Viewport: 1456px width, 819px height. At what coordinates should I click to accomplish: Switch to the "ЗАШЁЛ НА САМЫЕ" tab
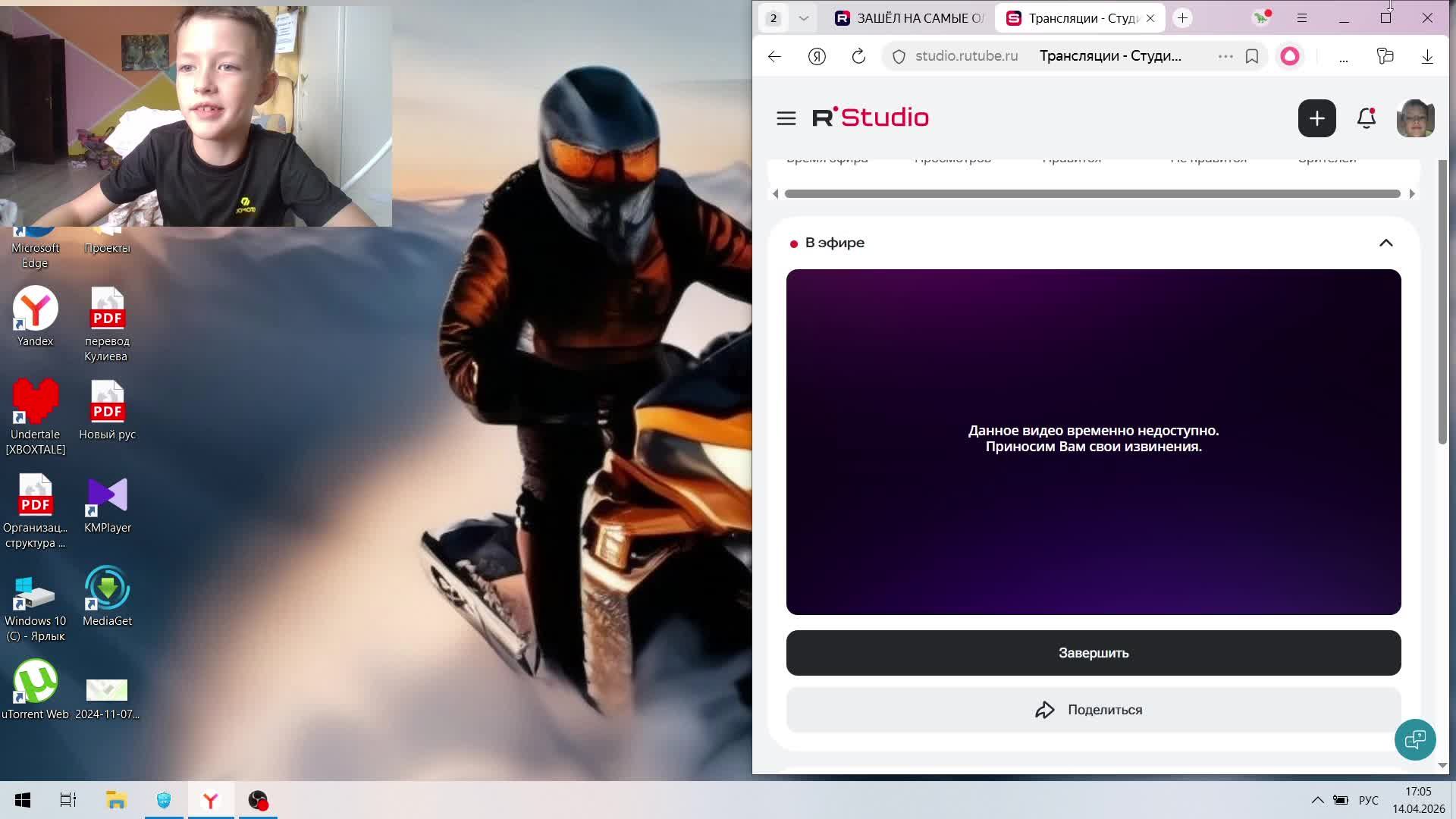tap(910, 18)
